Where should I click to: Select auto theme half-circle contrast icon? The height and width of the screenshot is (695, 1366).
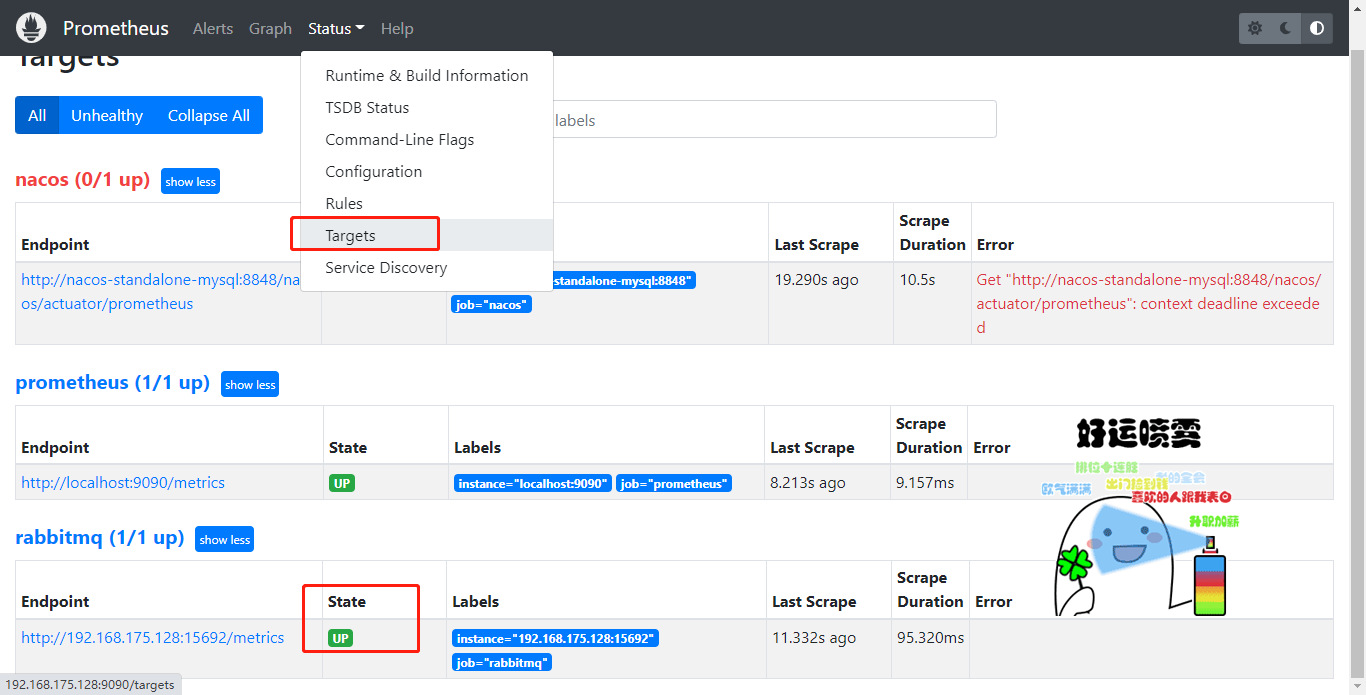pos(1317,28)
